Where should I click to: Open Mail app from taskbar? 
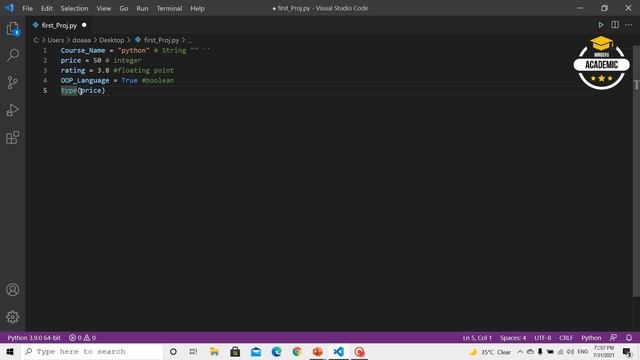point(256,351)
